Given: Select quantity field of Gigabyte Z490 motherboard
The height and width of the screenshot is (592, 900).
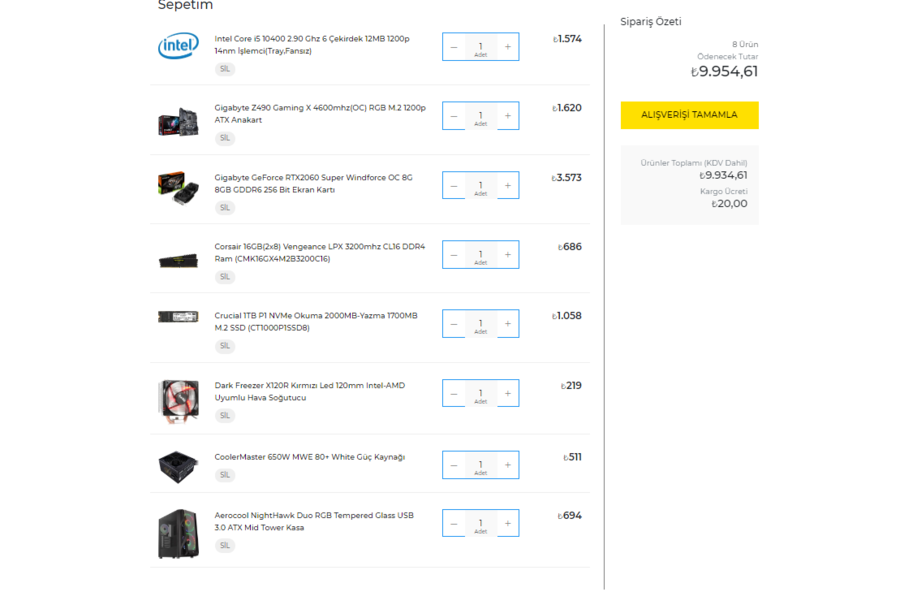Looking at the screenshot, I should coord(481,116).
